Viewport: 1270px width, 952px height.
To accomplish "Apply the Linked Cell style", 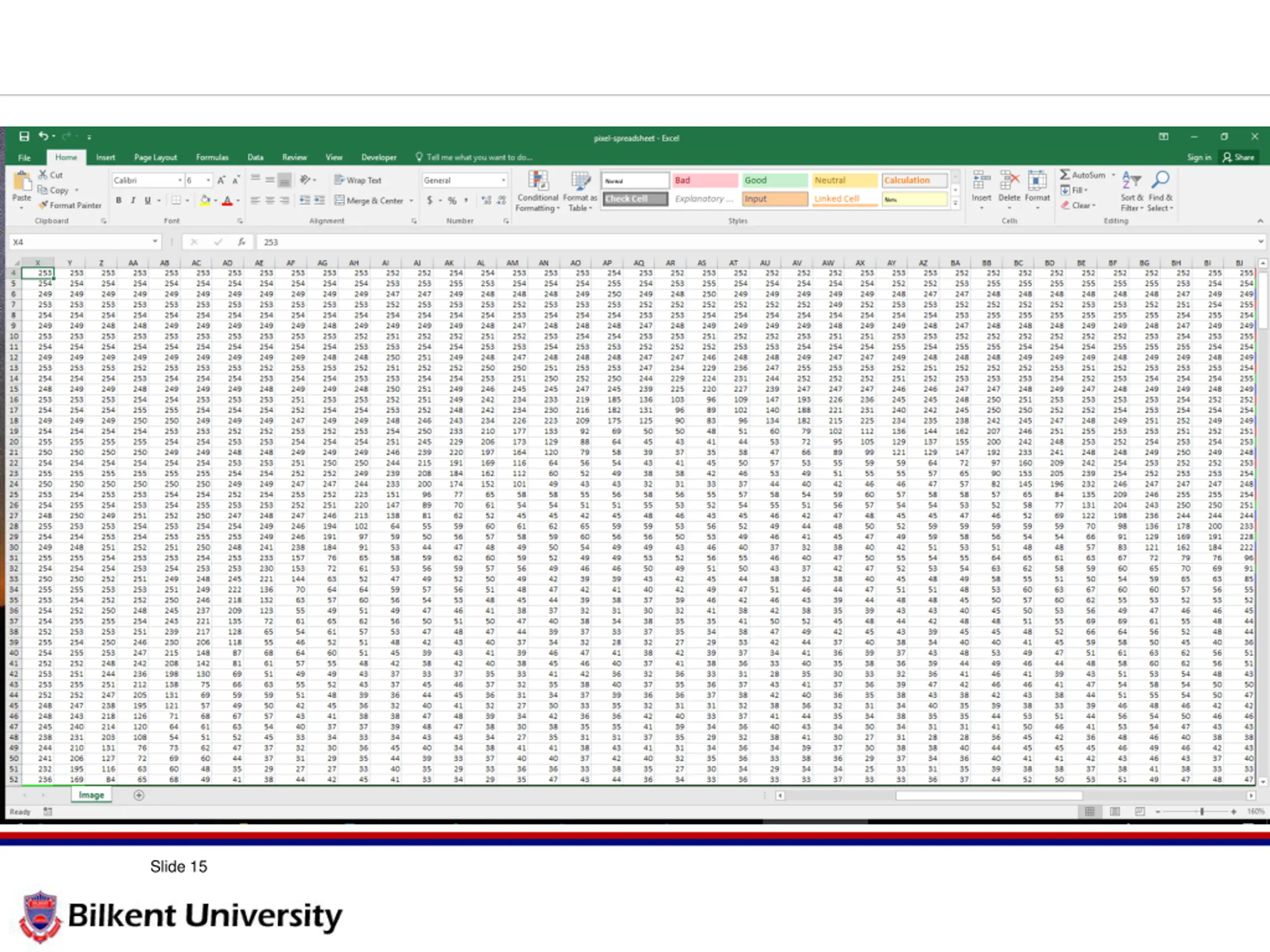I will (844, 198).
